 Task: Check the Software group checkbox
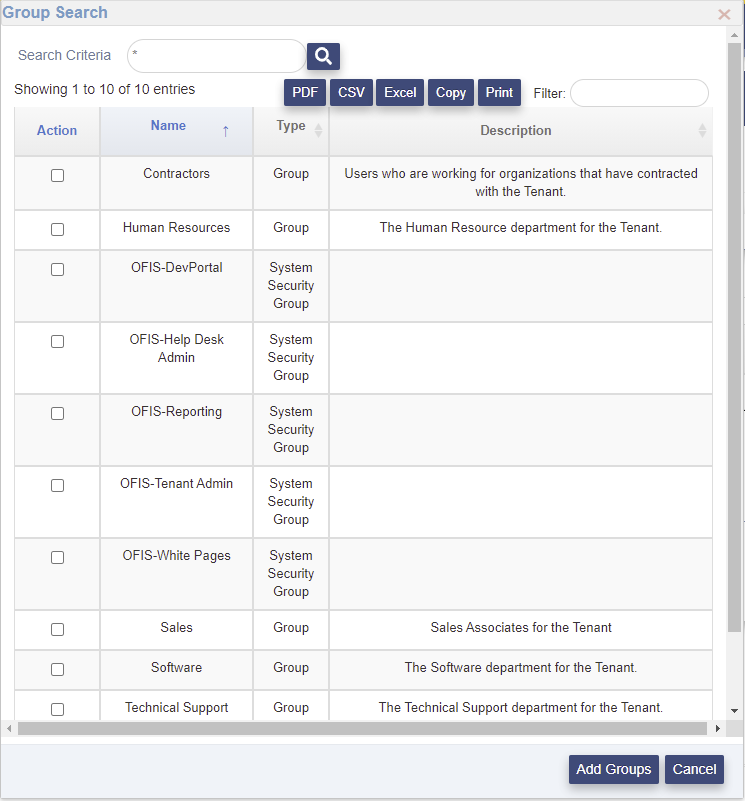coord(57,669)
